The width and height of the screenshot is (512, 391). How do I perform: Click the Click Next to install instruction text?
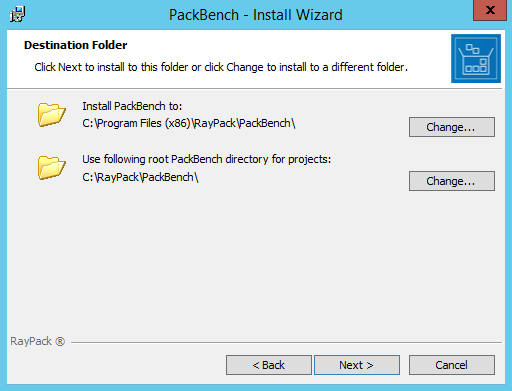[x=221, y=67]
